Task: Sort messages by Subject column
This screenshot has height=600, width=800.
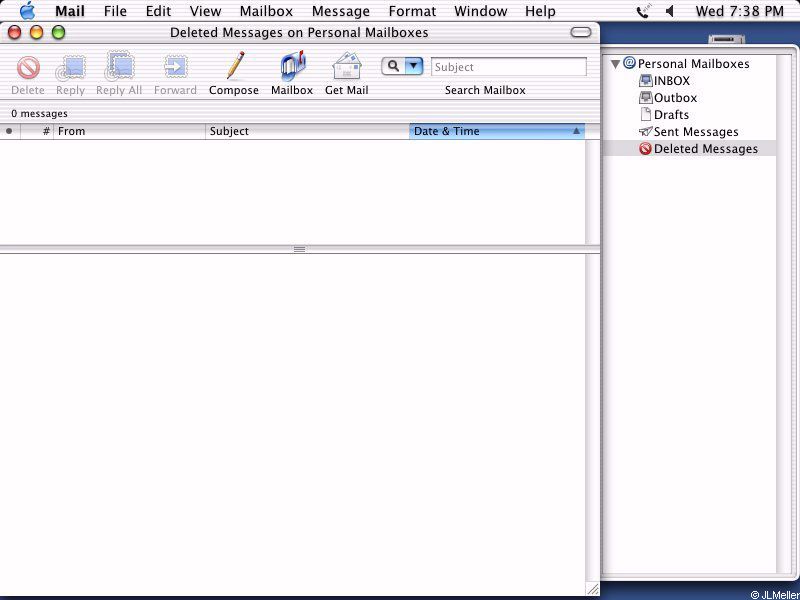Action: (308, 131)
